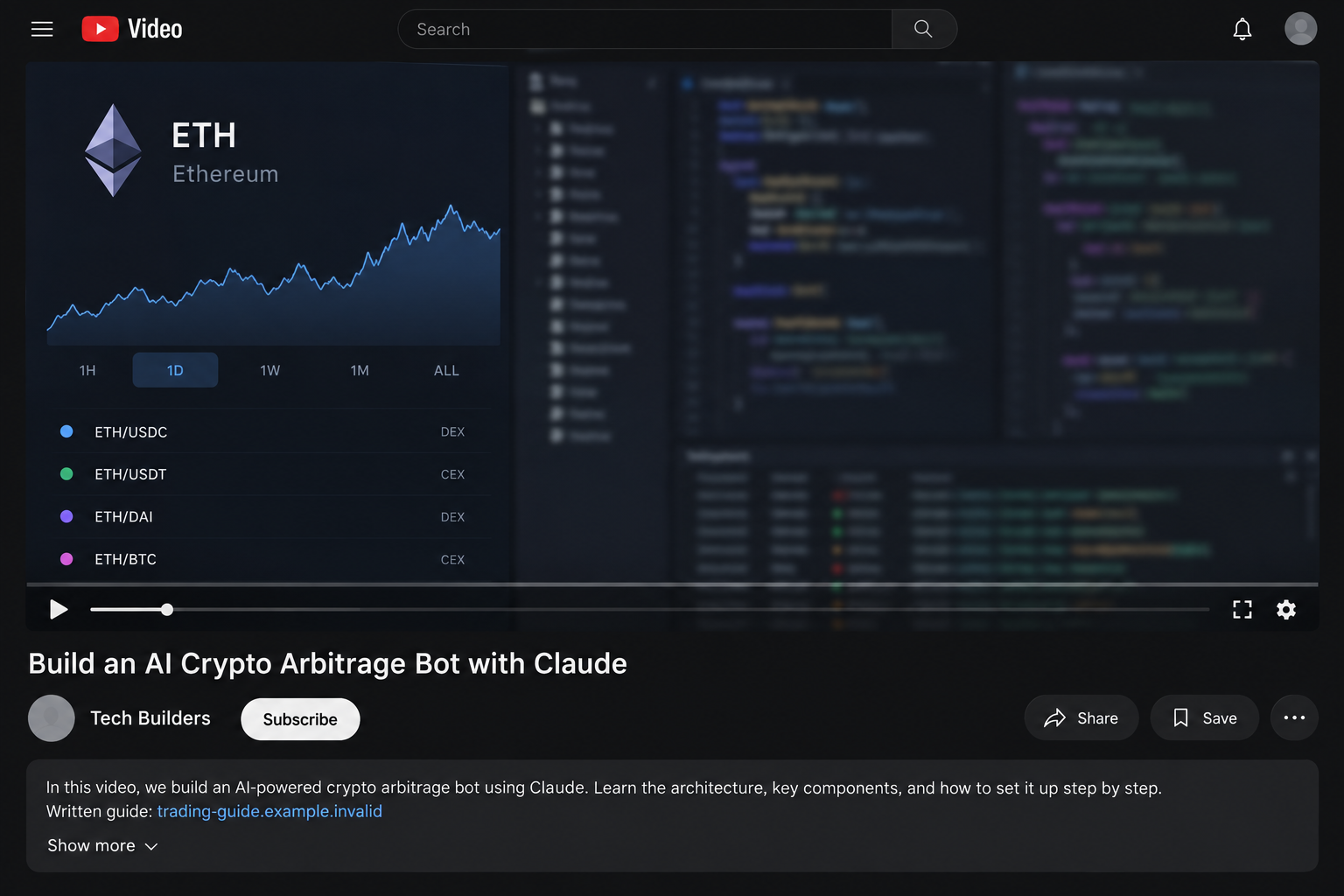
Task: Click the pink ETH/BTC dot
Action: [66, 559]
